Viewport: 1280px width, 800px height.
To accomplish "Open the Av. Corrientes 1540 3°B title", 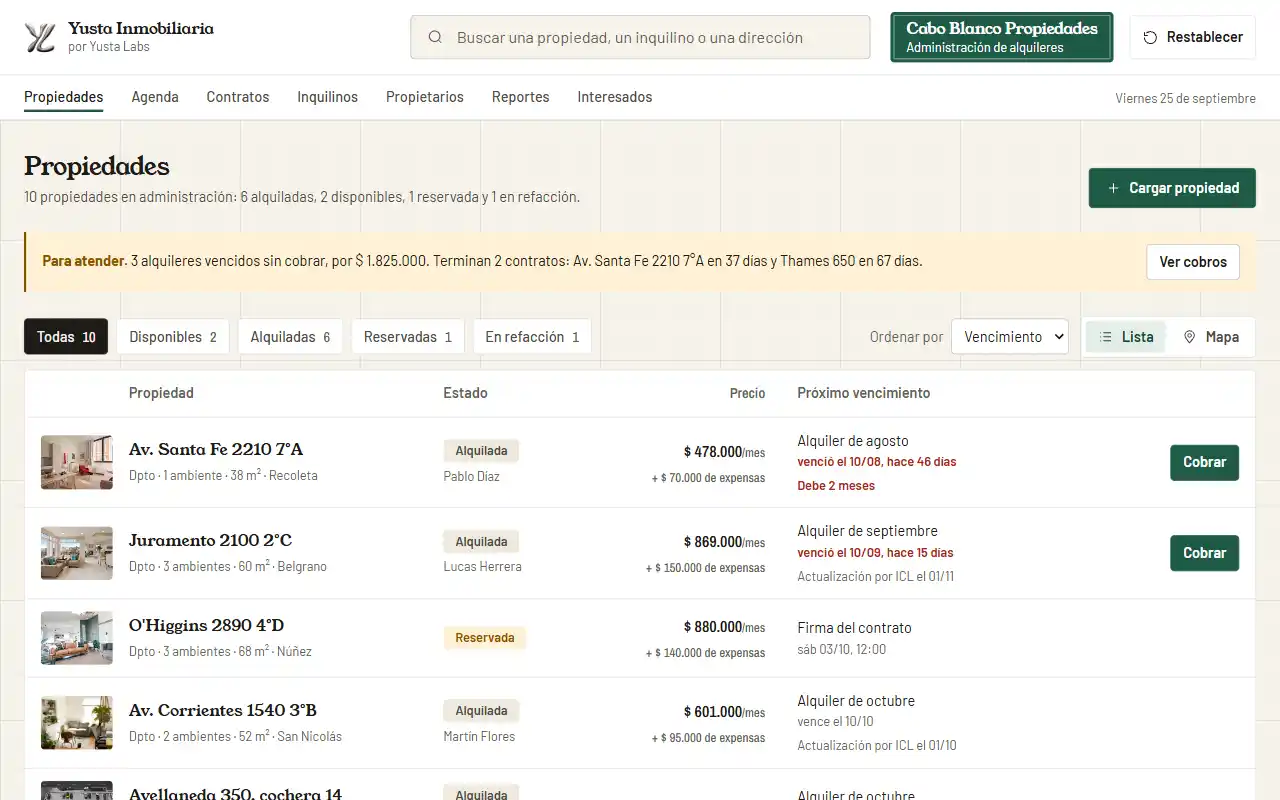I will pos(223,711).
